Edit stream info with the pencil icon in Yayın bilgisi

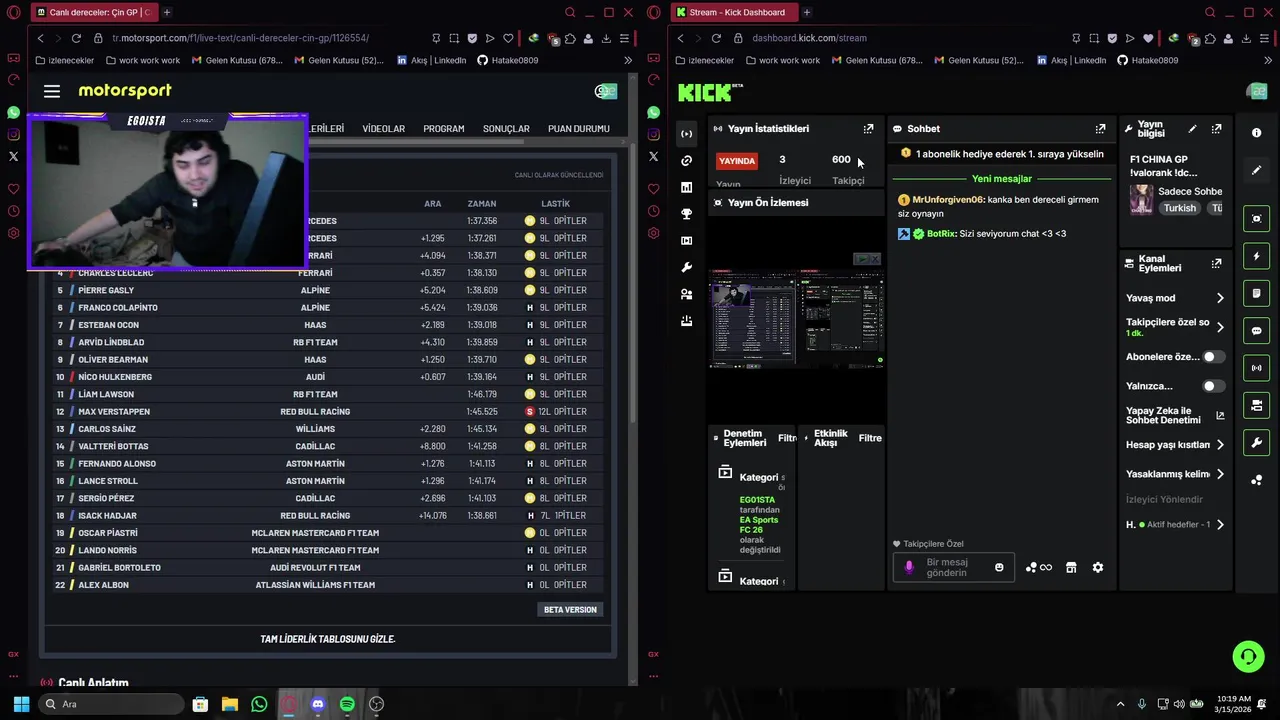click(1192, 129)
